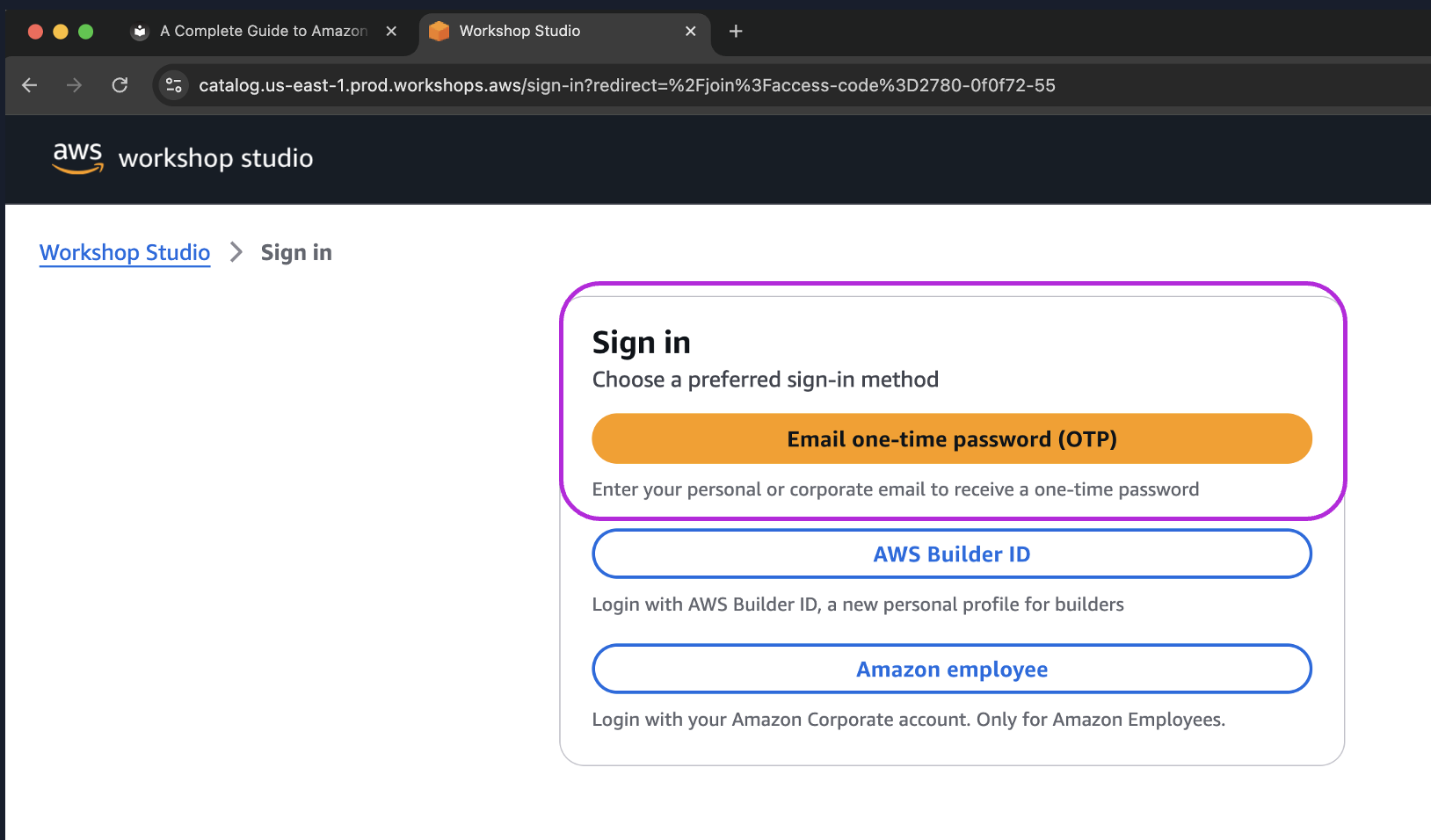This screenshot has width=1431, height=840.
Task: Reload the current page
Action: point(120,85)
